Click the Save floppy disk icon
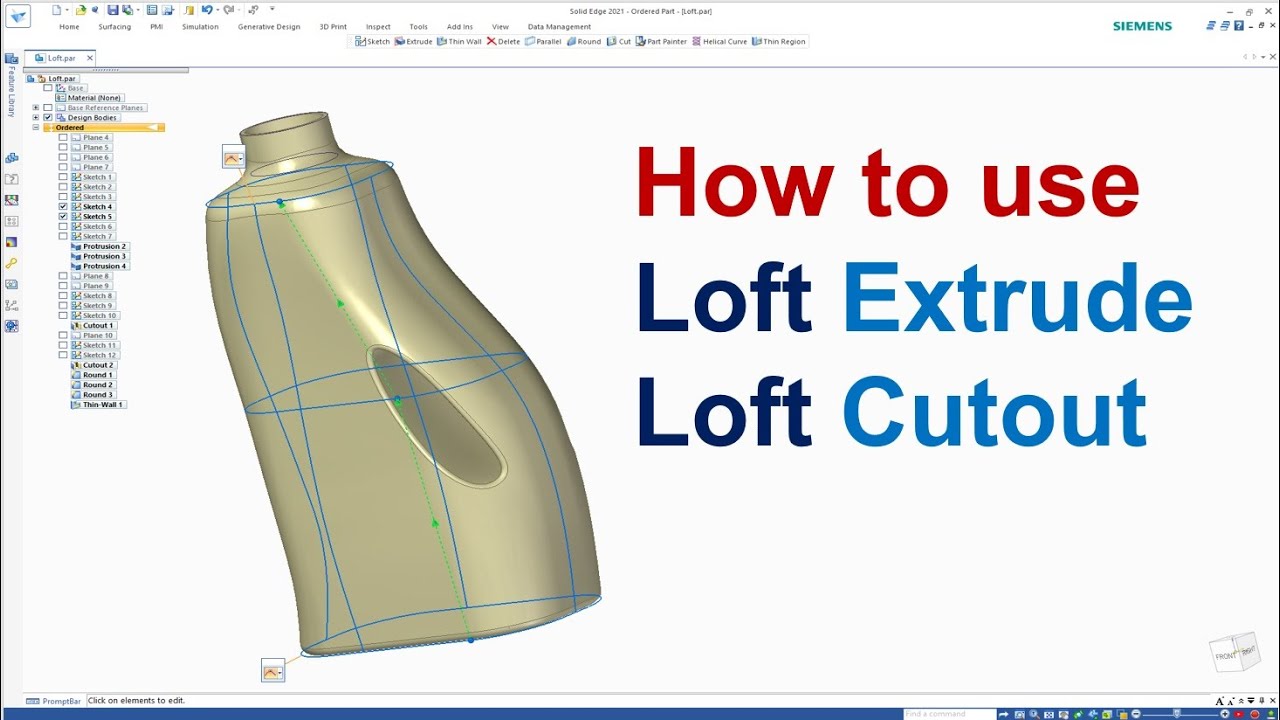Screen dimensions: 1280x720 coord(113,10)
